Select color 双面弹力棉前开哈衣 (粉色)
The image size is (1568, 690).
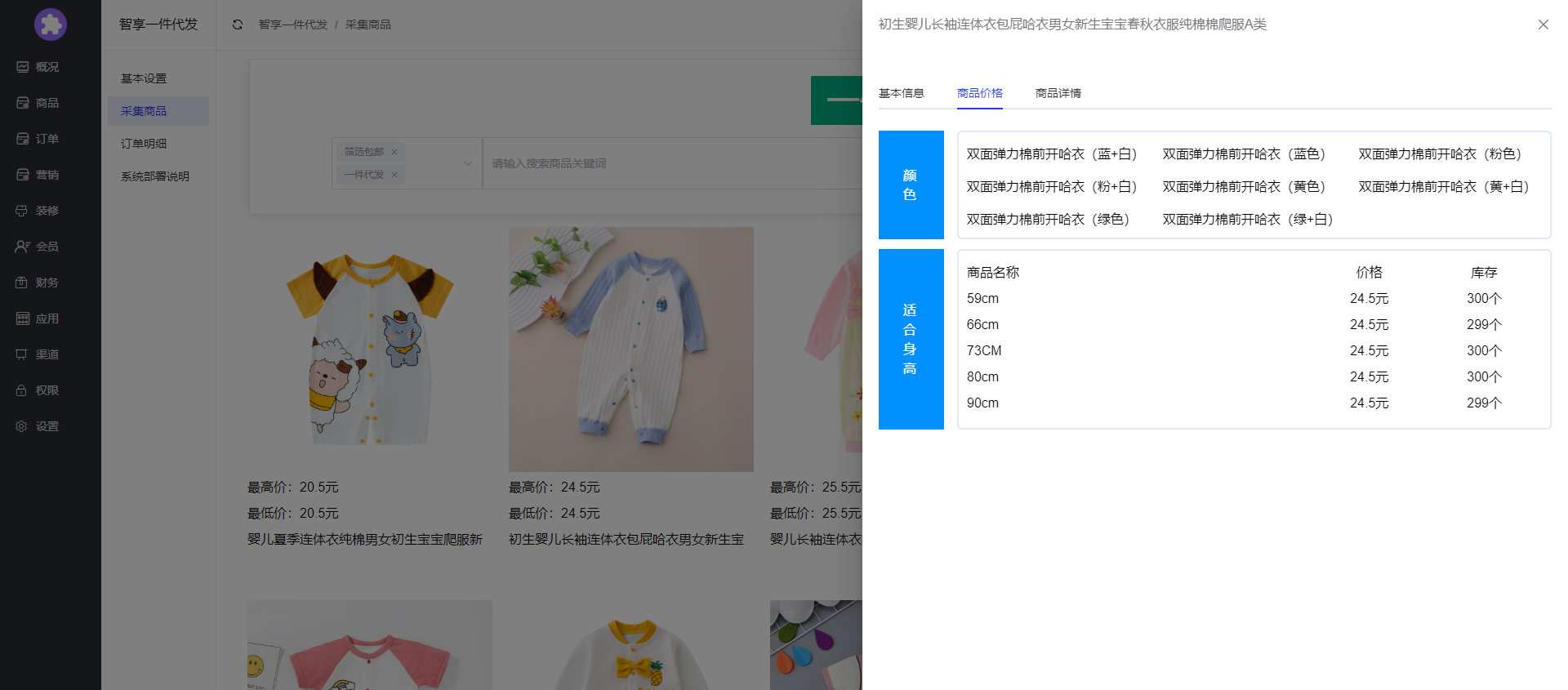pyautogui.click(x=1440, y=154)
